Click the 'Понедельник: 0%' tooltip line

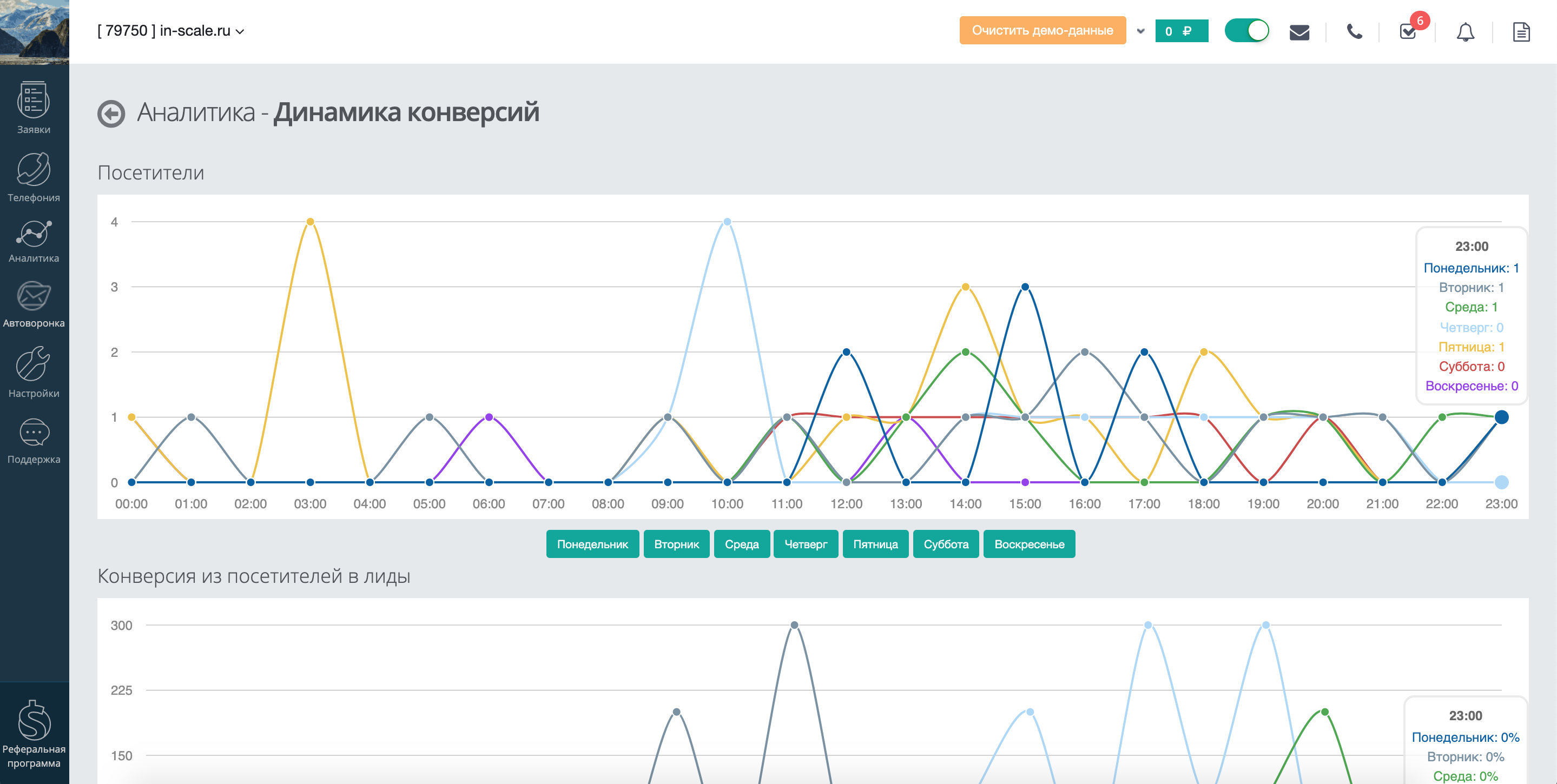(x=1465, y=738)
